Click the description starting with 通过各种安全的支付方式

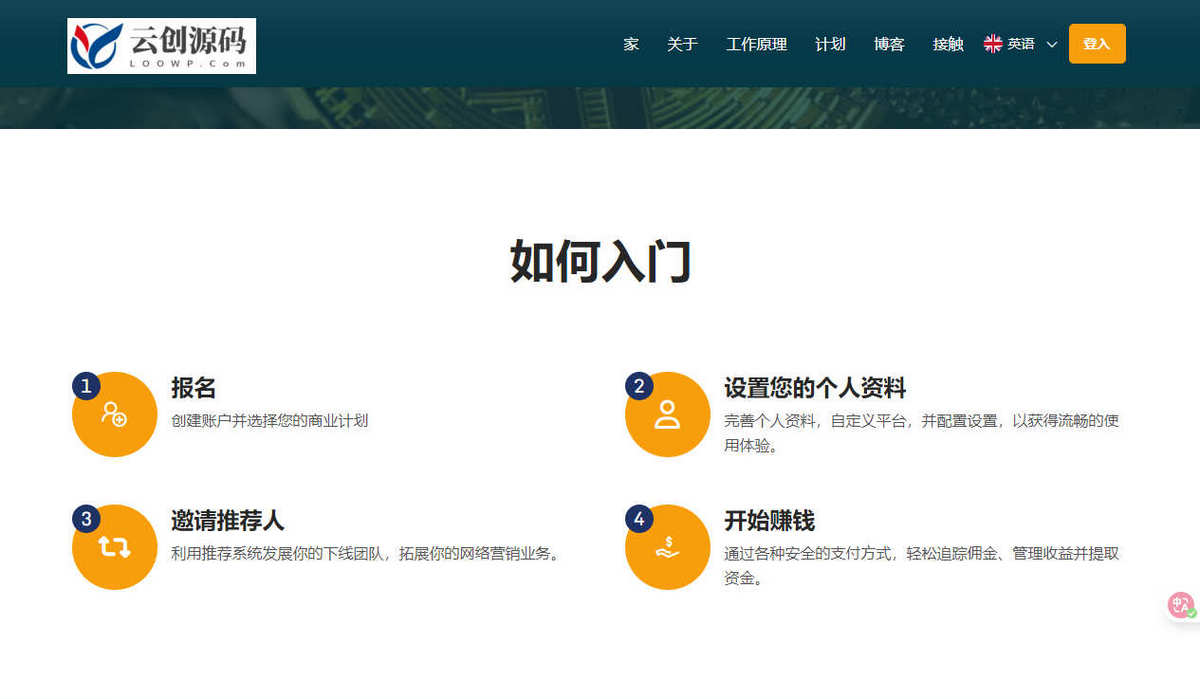[921, 566]
